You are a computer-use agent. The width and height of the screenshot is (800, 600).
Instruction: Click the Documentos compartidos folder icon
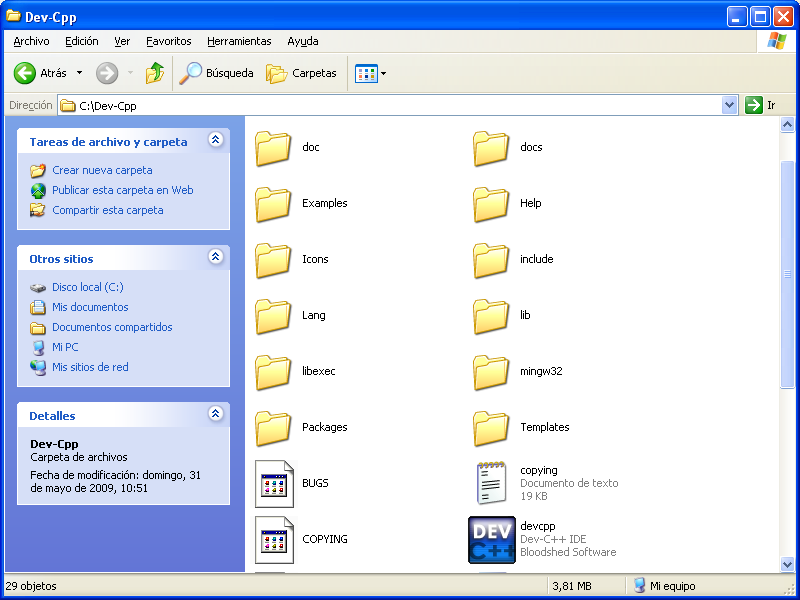pos(38,328)
